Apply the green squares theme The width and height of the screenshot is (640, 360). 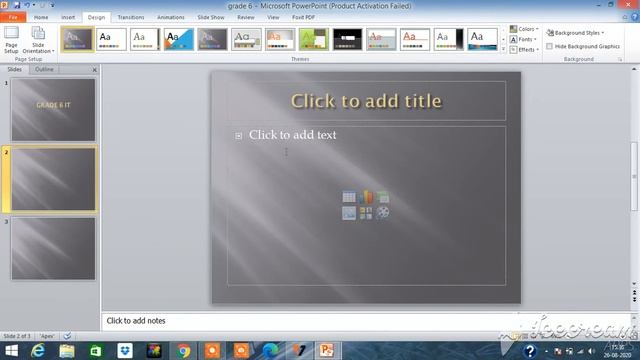coord(313,39)
